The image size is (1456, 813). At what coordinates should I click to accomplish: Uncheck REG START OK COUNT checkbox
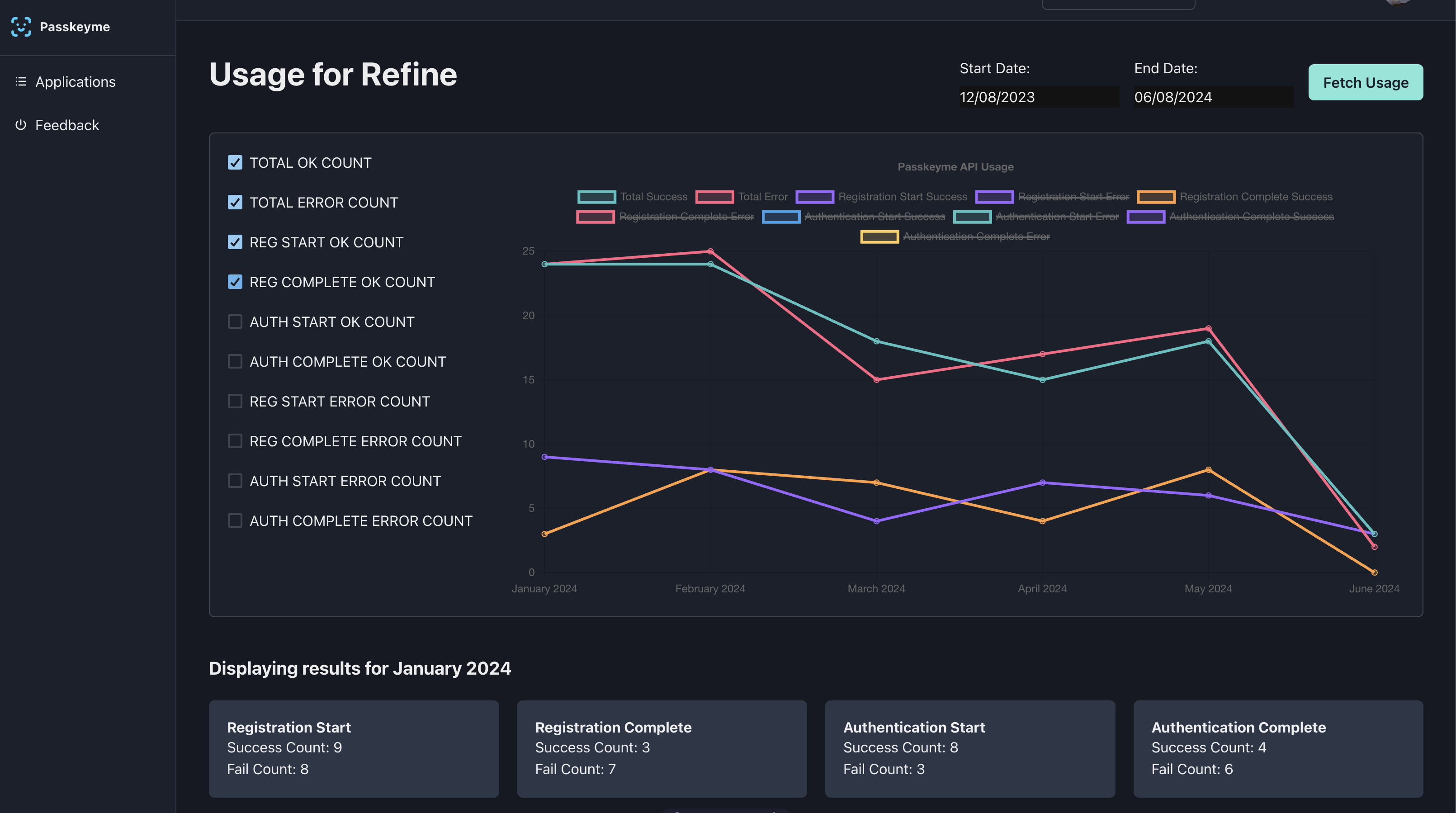(235, 242)
